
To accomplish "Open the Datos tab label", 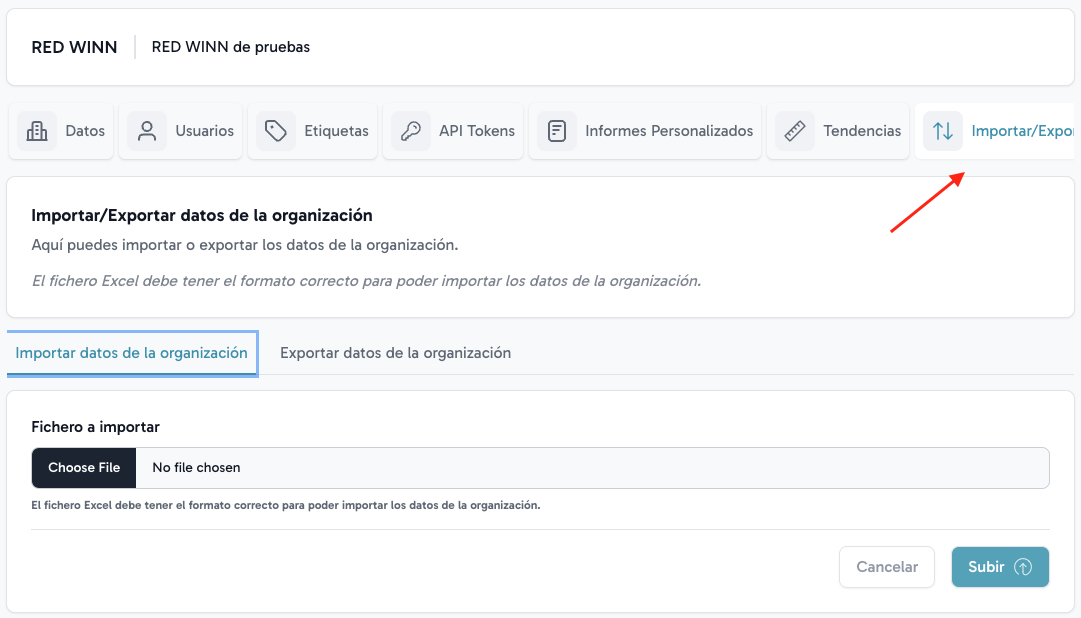I will (x=85, y=131).
